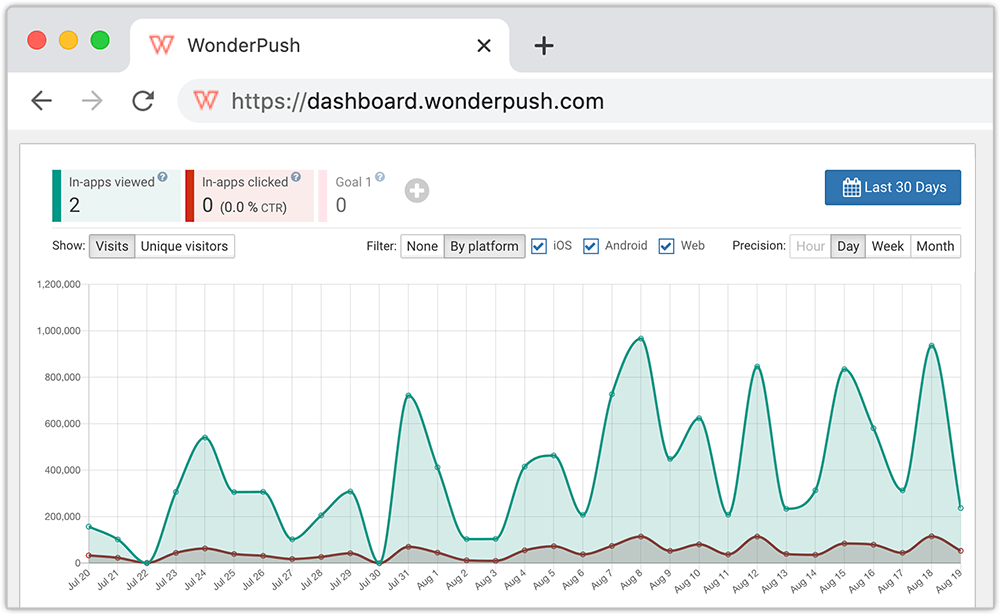Click the macOS yellow minimize button
Image resolution: width=1000 pixels, height=615 pixels.
68,40
